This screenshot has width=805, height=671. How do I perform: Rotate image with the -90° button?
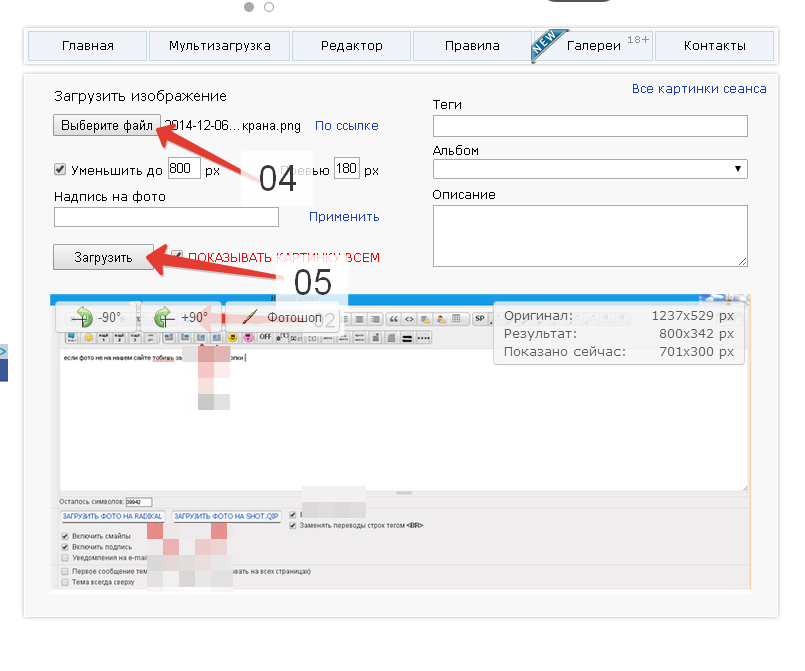[x=97, y=317]
